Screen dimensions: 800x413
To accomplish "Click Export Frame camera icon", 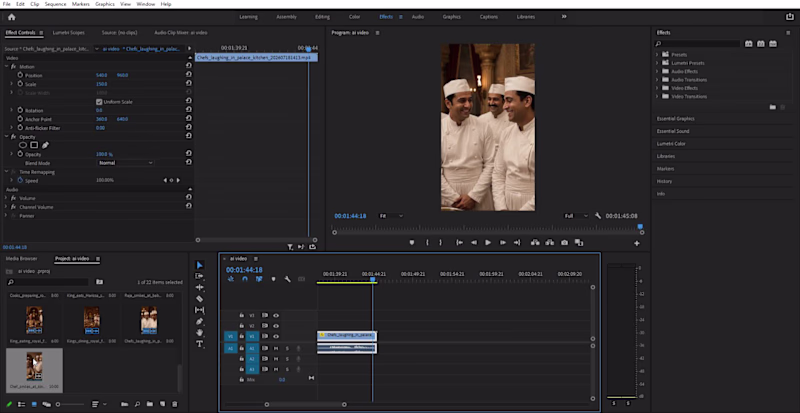I will click(564, 243).
